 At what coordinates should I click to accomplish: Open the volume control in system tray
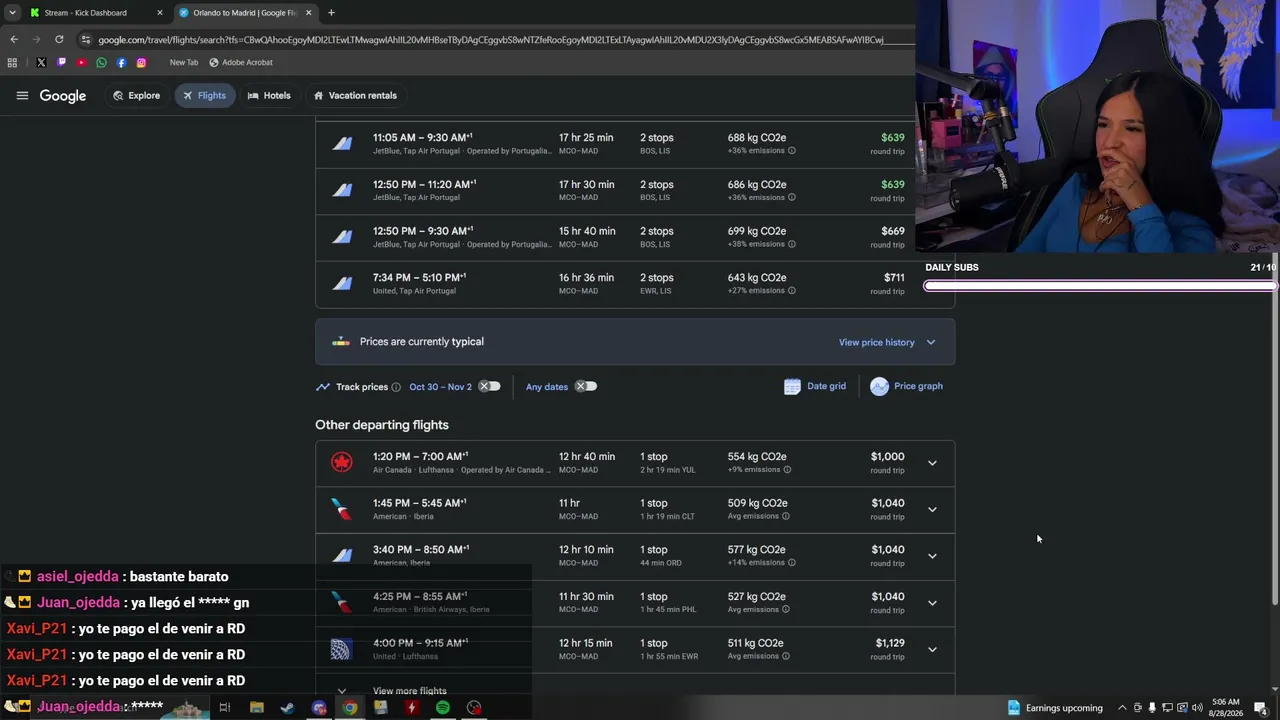tap(1197, 708)
